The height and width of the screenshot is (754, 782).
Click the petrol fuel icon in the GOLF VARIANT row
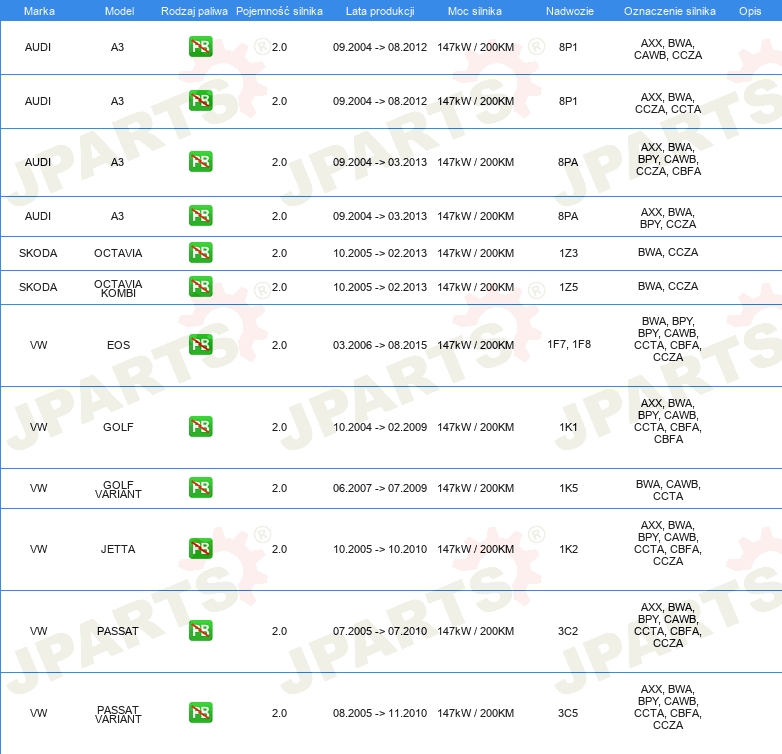200,488
